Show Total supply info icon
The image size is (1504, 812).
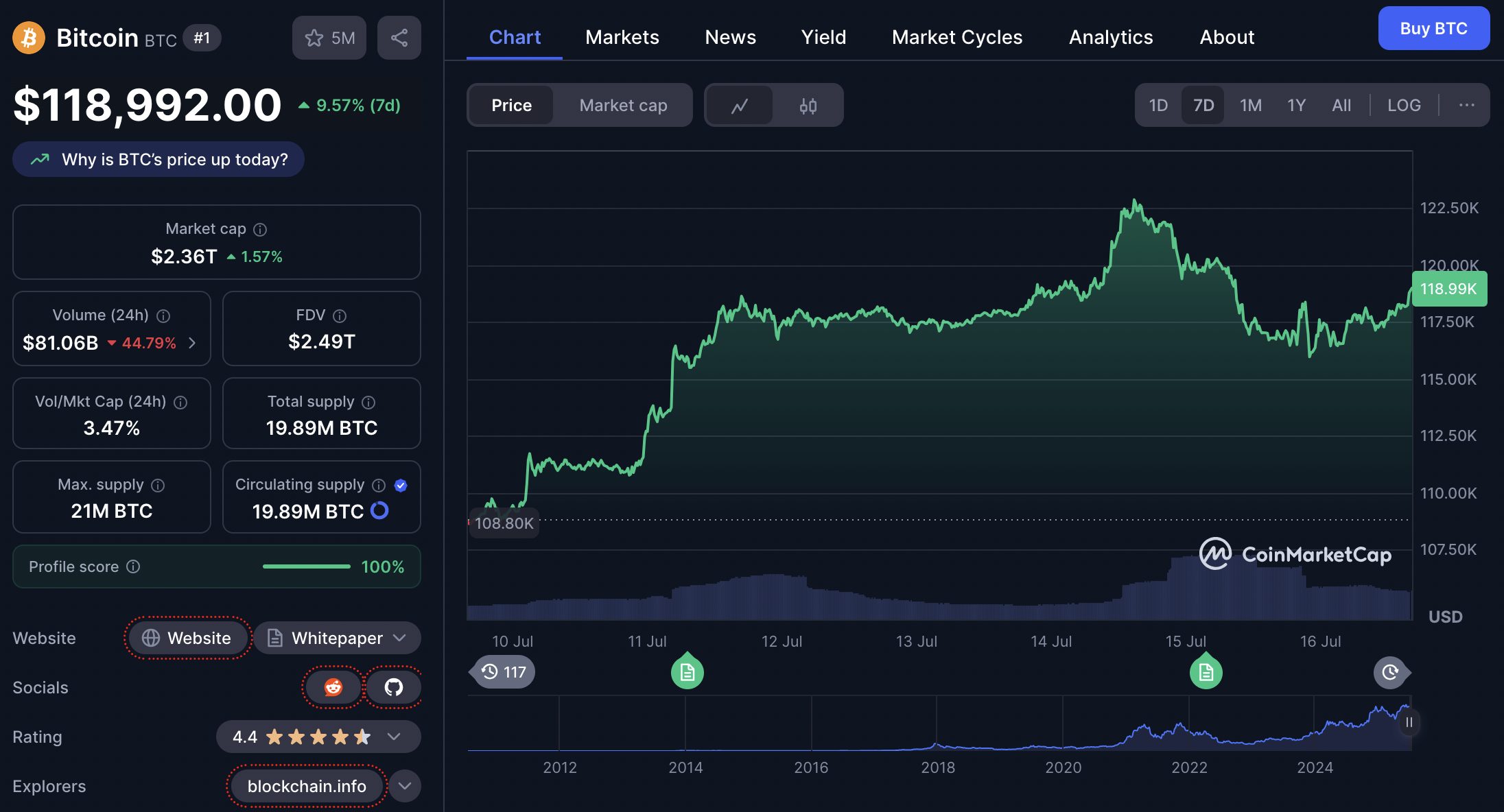(368, 403)
